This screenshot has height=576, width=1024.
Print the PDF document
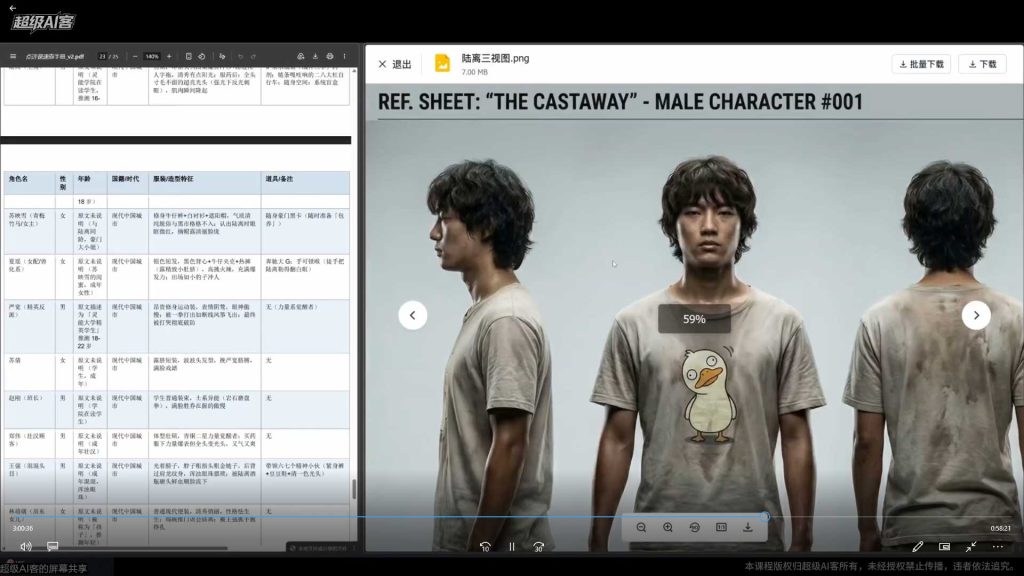(330, 56)
